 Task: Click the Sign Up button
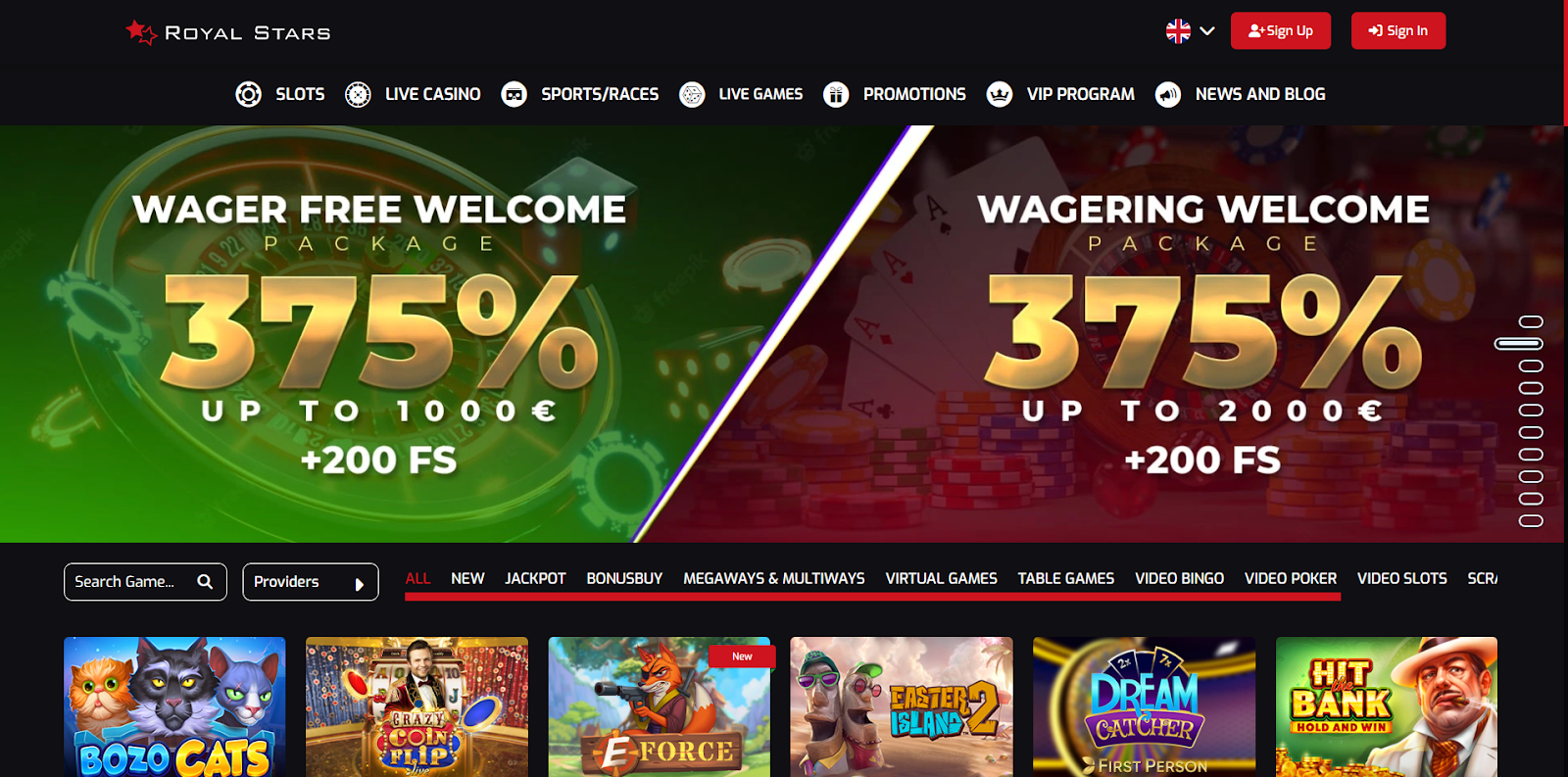(x=1281, y=30)
